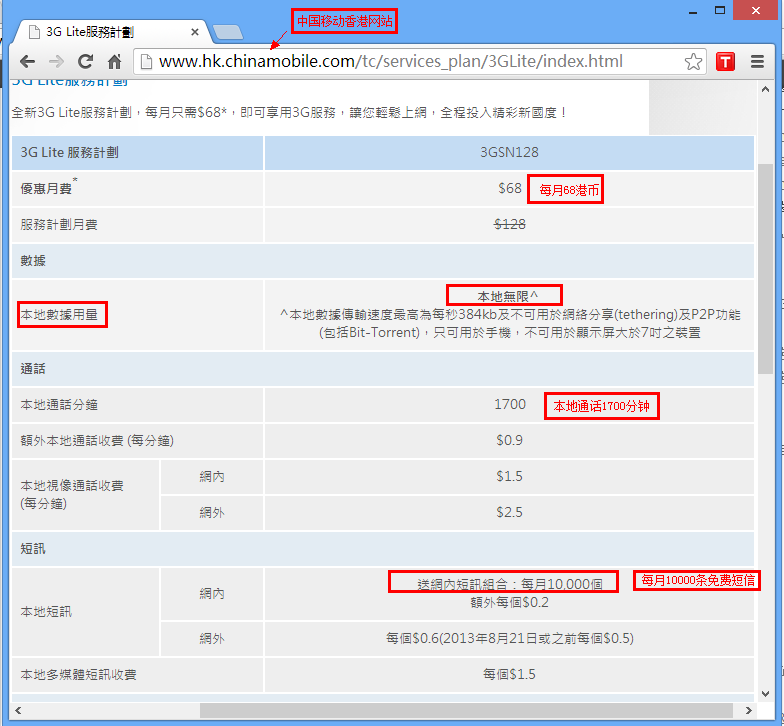784x726 pixels.
Task: Maximize the browser window
Action: (720, 11)
